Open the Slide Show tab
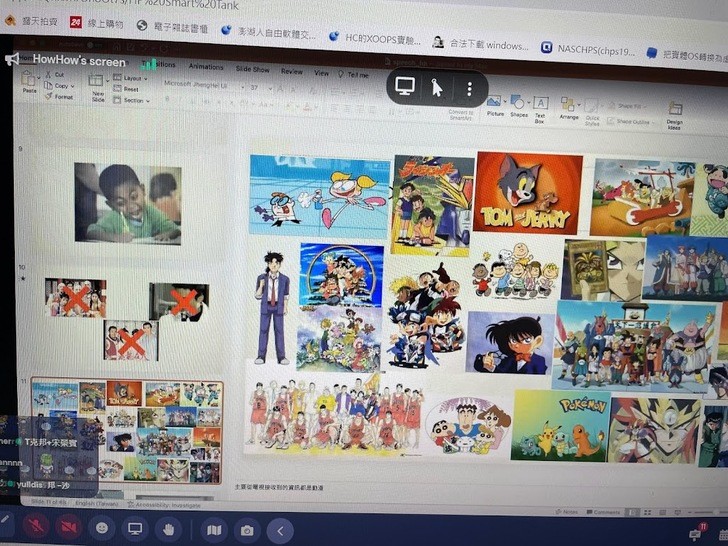Image resolution: width=728 pixels, height=546 pixels. [x=253, y=69]
